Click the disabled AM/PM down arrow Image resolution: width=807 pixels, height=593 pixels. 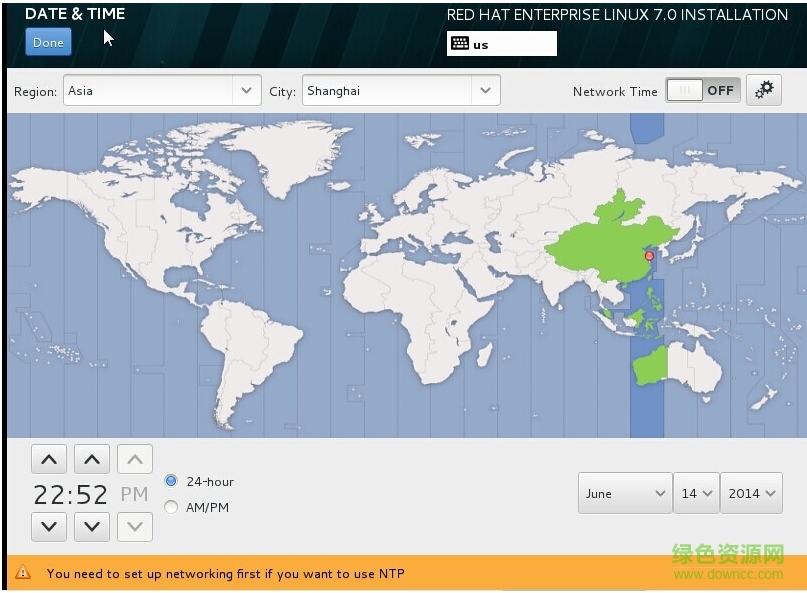point(135,525)
